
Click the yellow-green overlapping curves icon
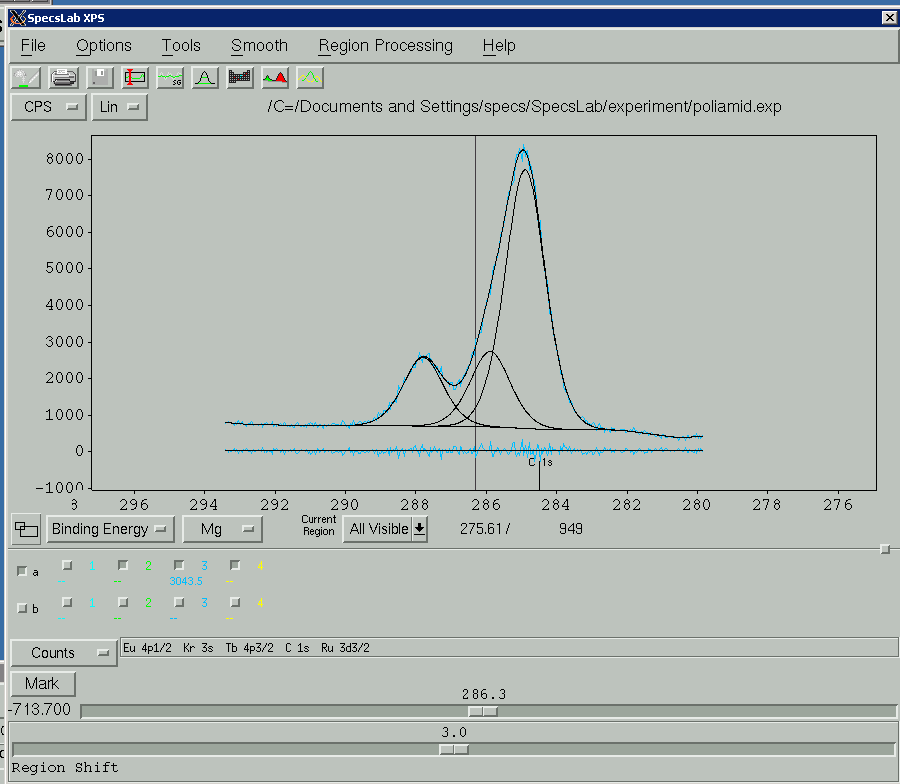pos(310,77)
